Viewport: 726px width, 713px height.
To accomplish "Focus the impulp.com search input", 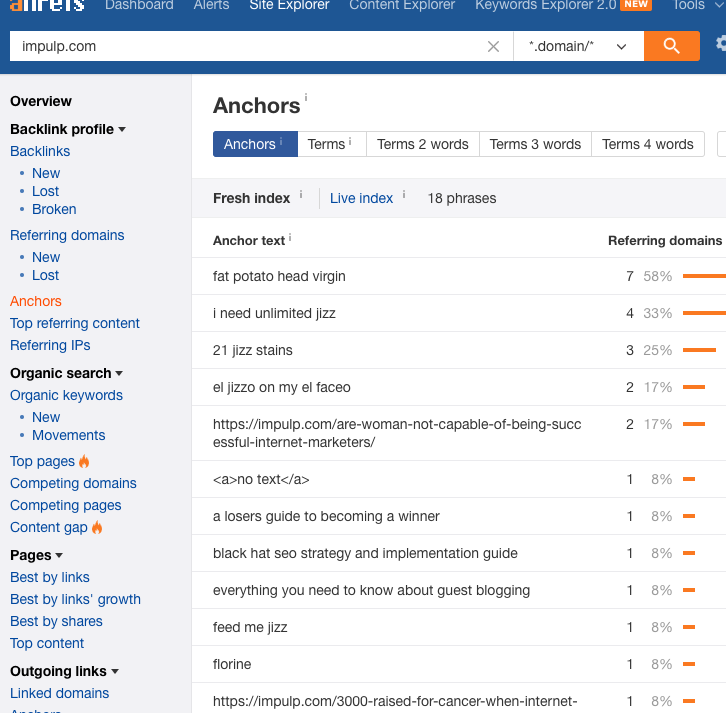I will 250,46.
